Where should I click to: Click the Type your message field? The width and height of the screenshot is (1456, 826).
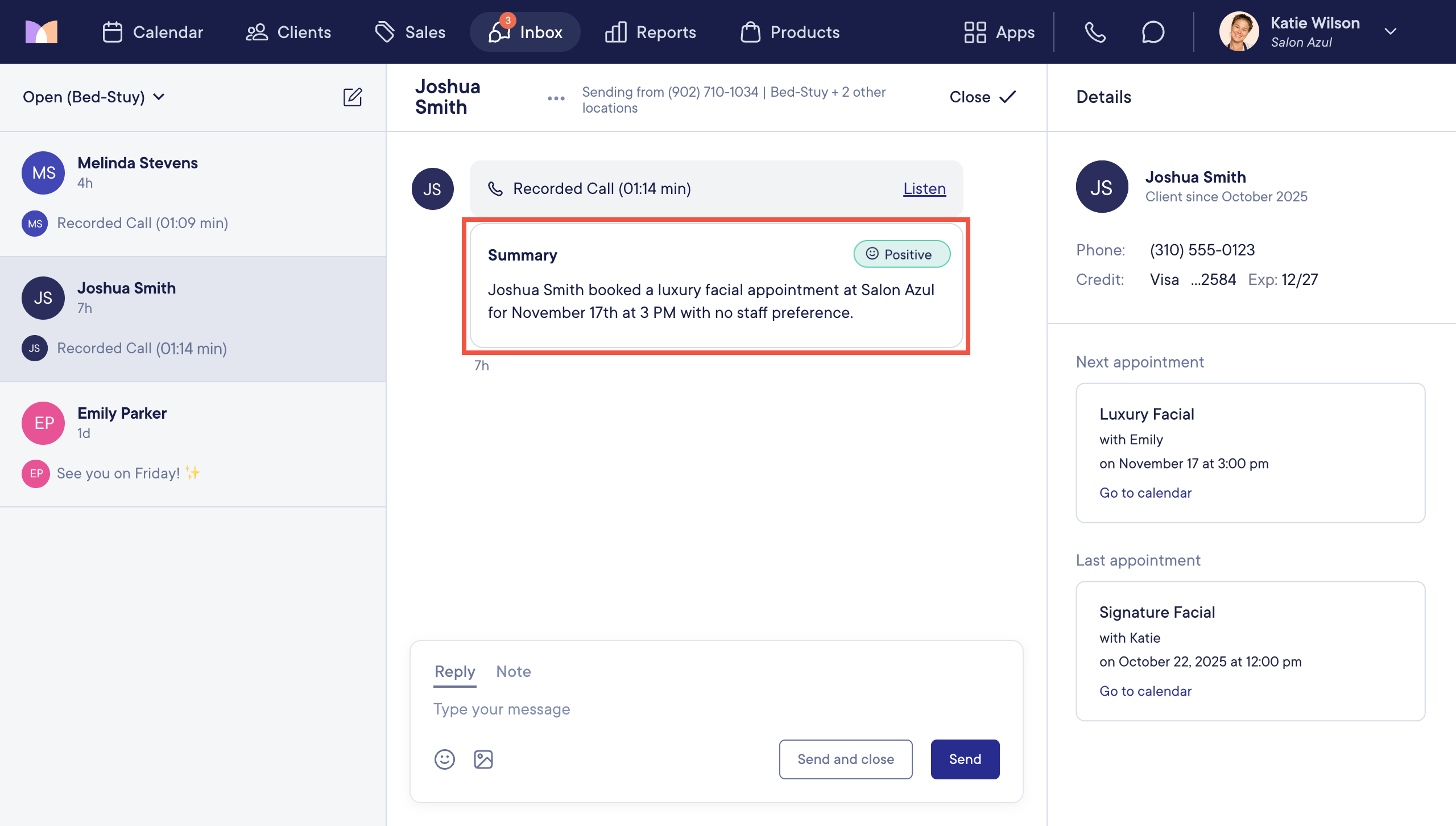point(682,709)
